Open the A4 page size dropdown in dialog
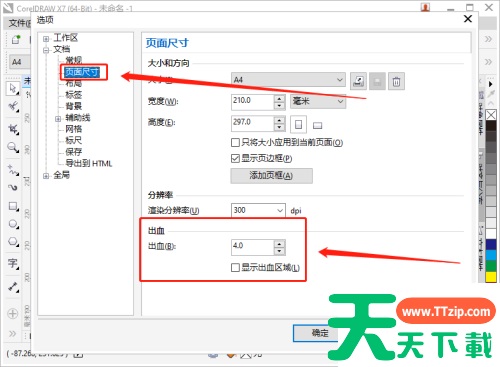This screenshot has height=367, width=500. click(x=288, y=80)
